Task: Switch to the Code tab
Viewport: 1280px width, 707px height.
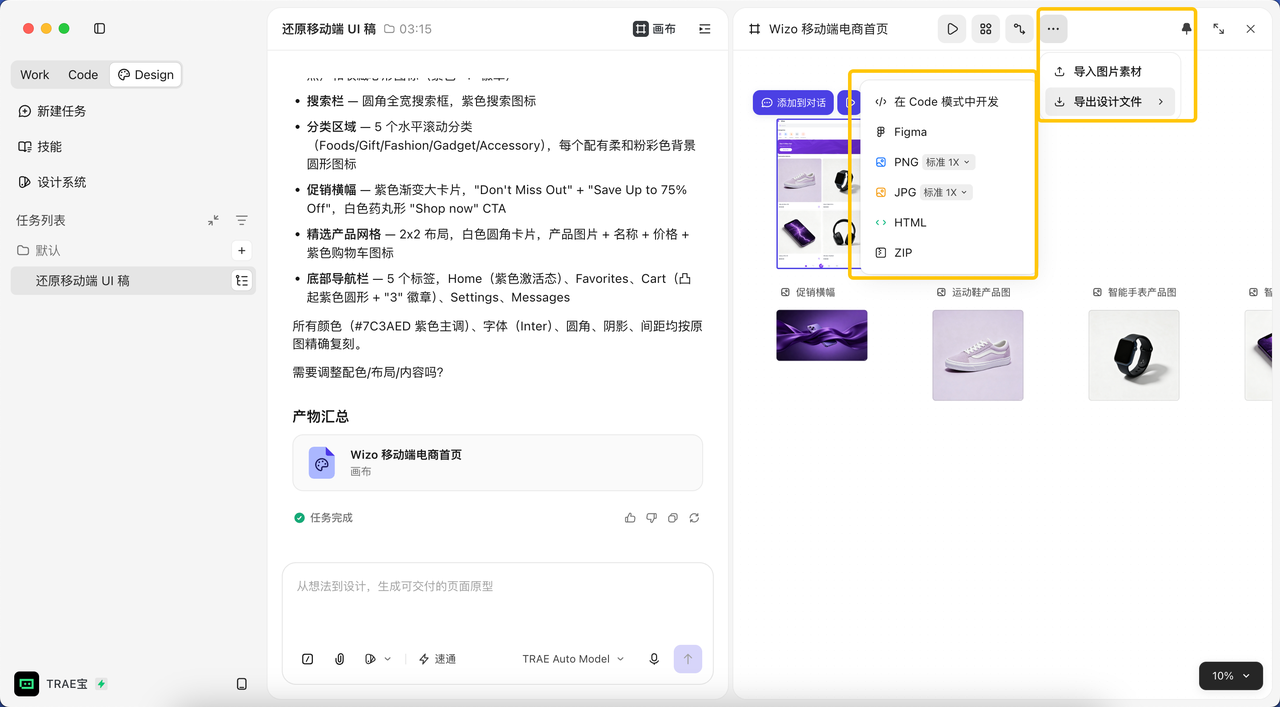Action: pos(83,75)
